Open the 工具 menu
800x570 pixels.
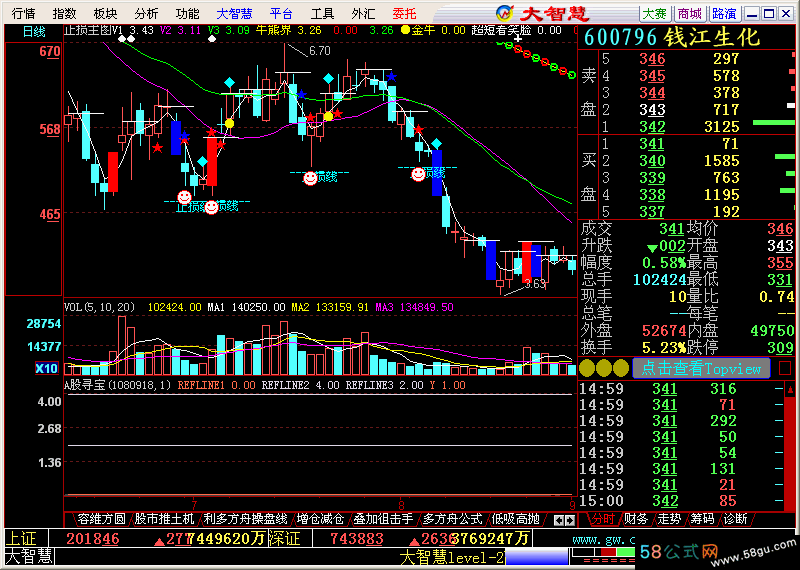[x=322, y=13]
